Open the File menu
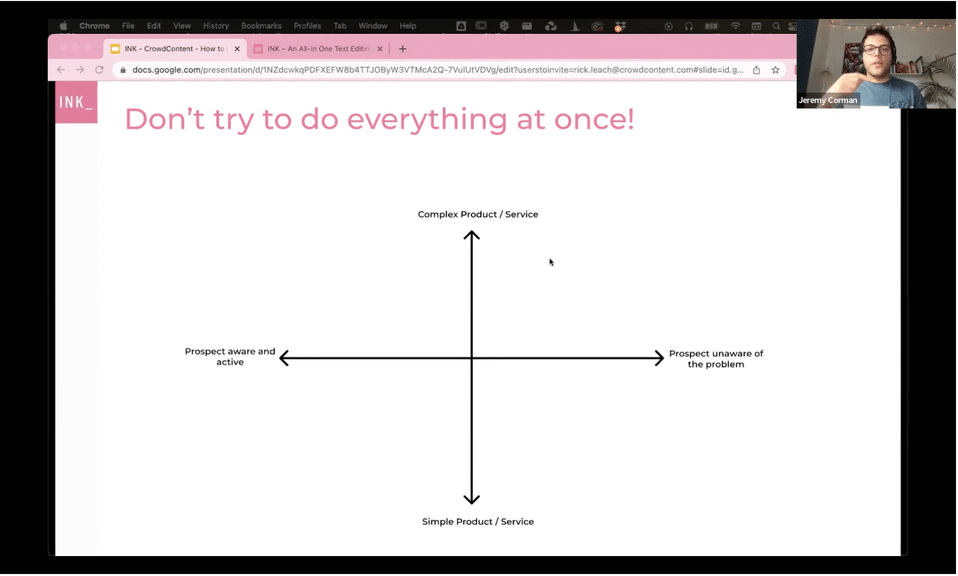 pyautogui.click(x=128, y=26)
